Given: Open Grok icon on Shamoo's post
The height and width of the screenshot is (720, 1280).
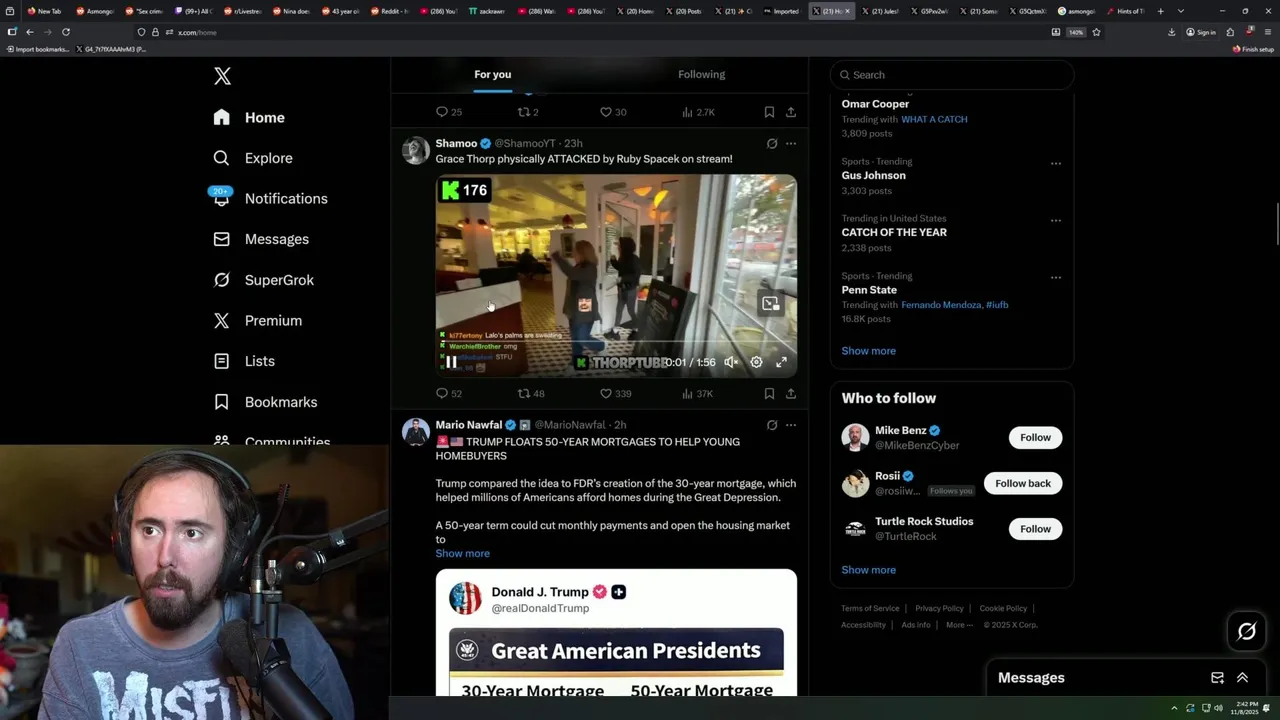Looking at the screenshot, I should 771,143.
